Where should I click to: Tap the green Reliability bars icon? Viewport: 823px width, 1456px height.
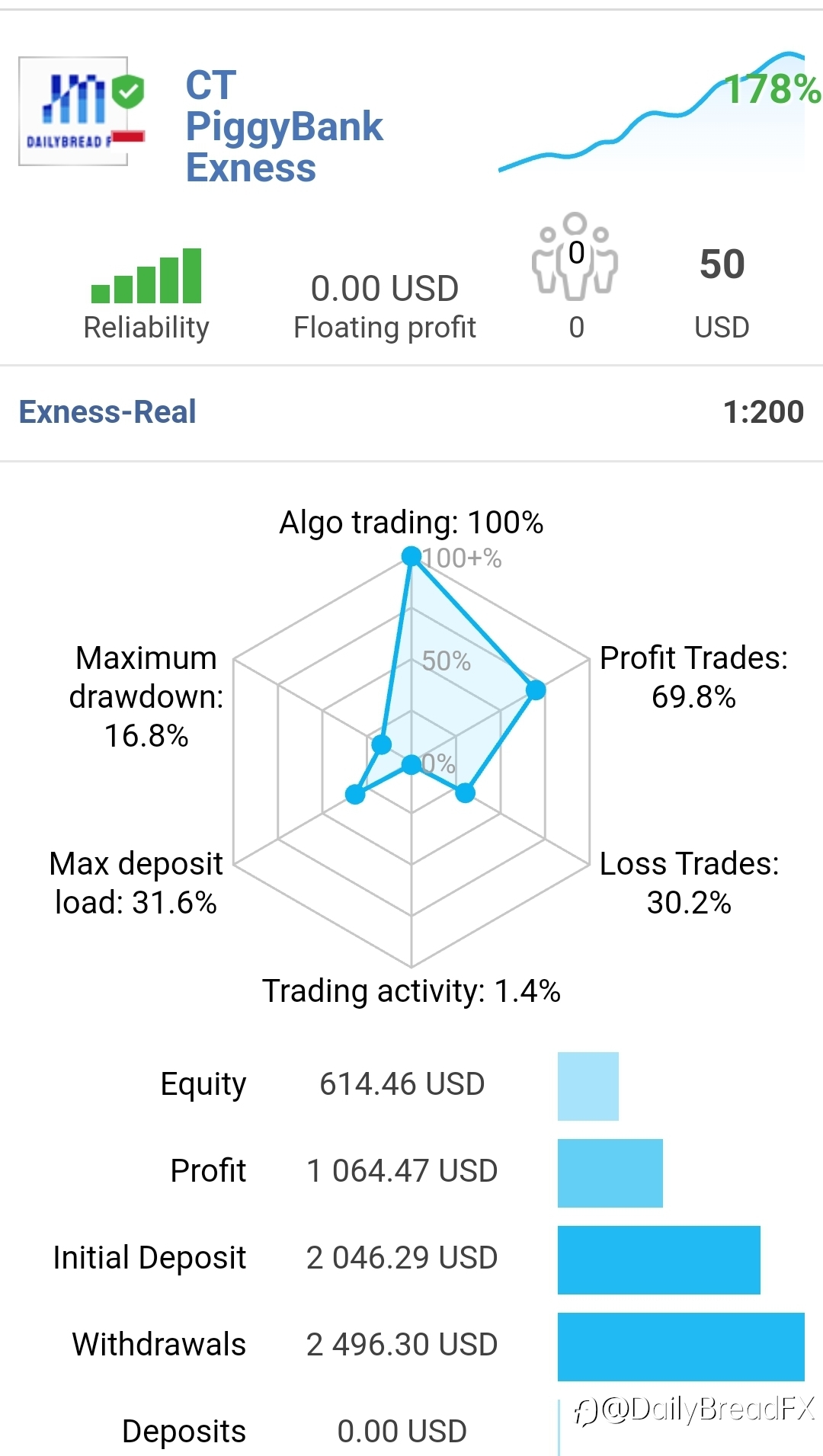click(x=146, y=276)
